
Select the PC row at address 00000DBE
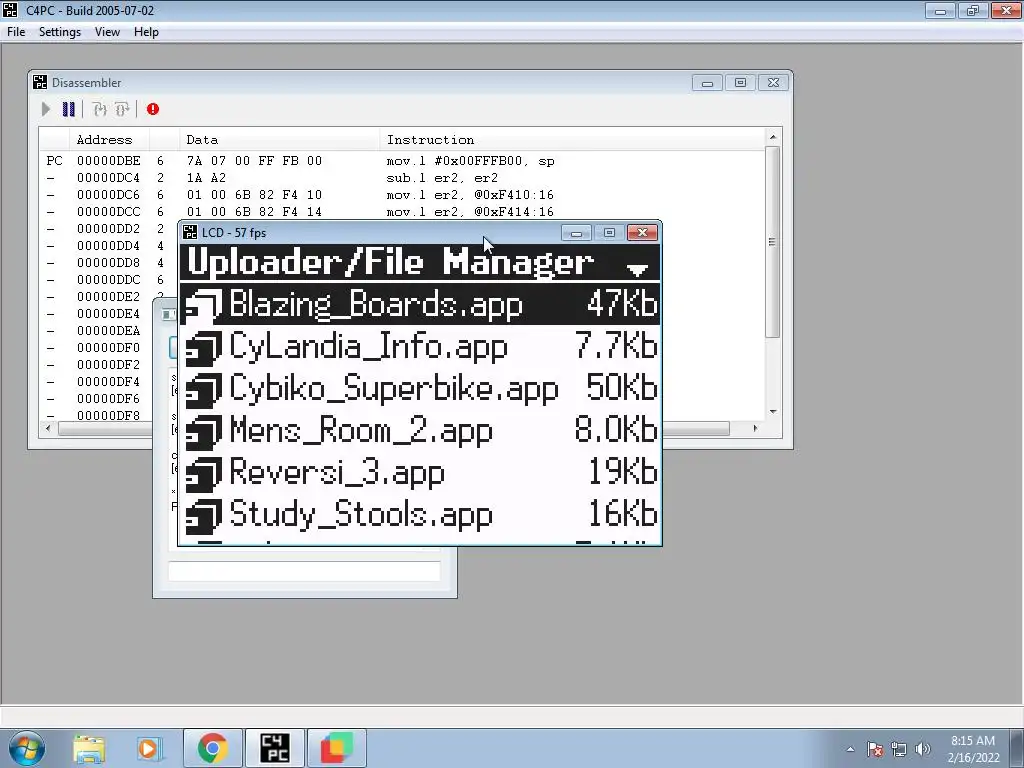click(401, 161)
